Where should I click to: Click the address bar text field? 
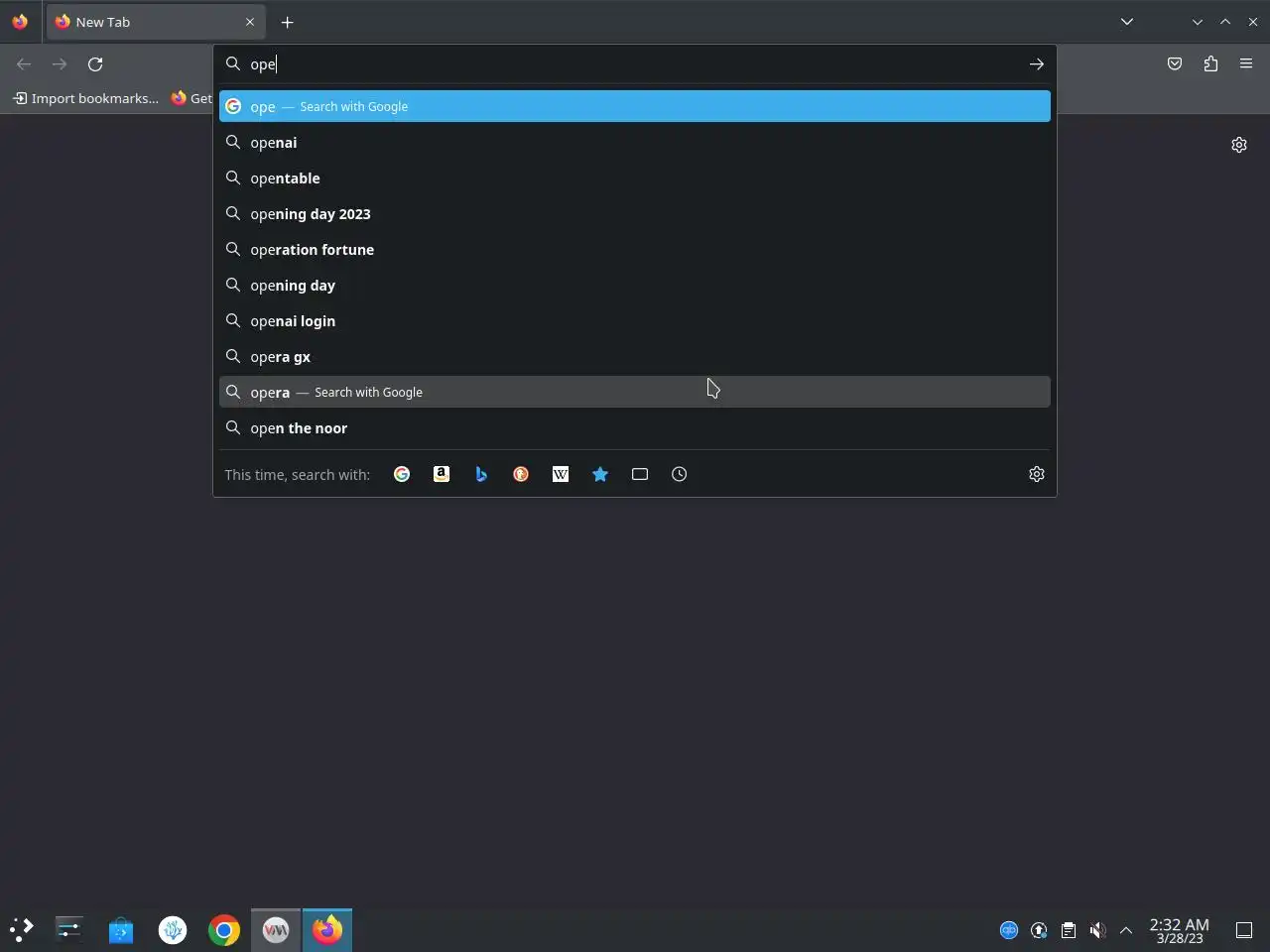click(635, 63)
